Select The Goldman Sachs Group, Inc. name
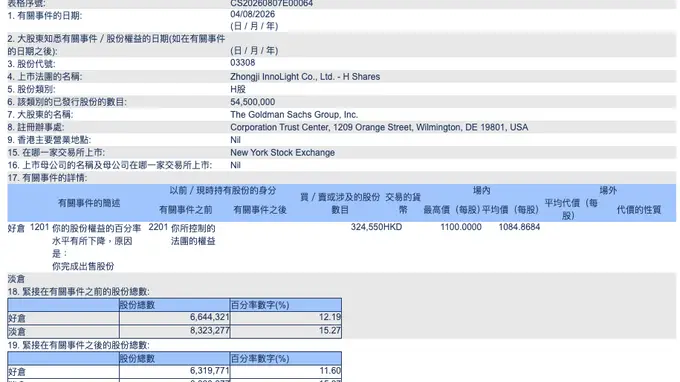The height and width of the screenshot is (382, 680). tap(294, 114)
